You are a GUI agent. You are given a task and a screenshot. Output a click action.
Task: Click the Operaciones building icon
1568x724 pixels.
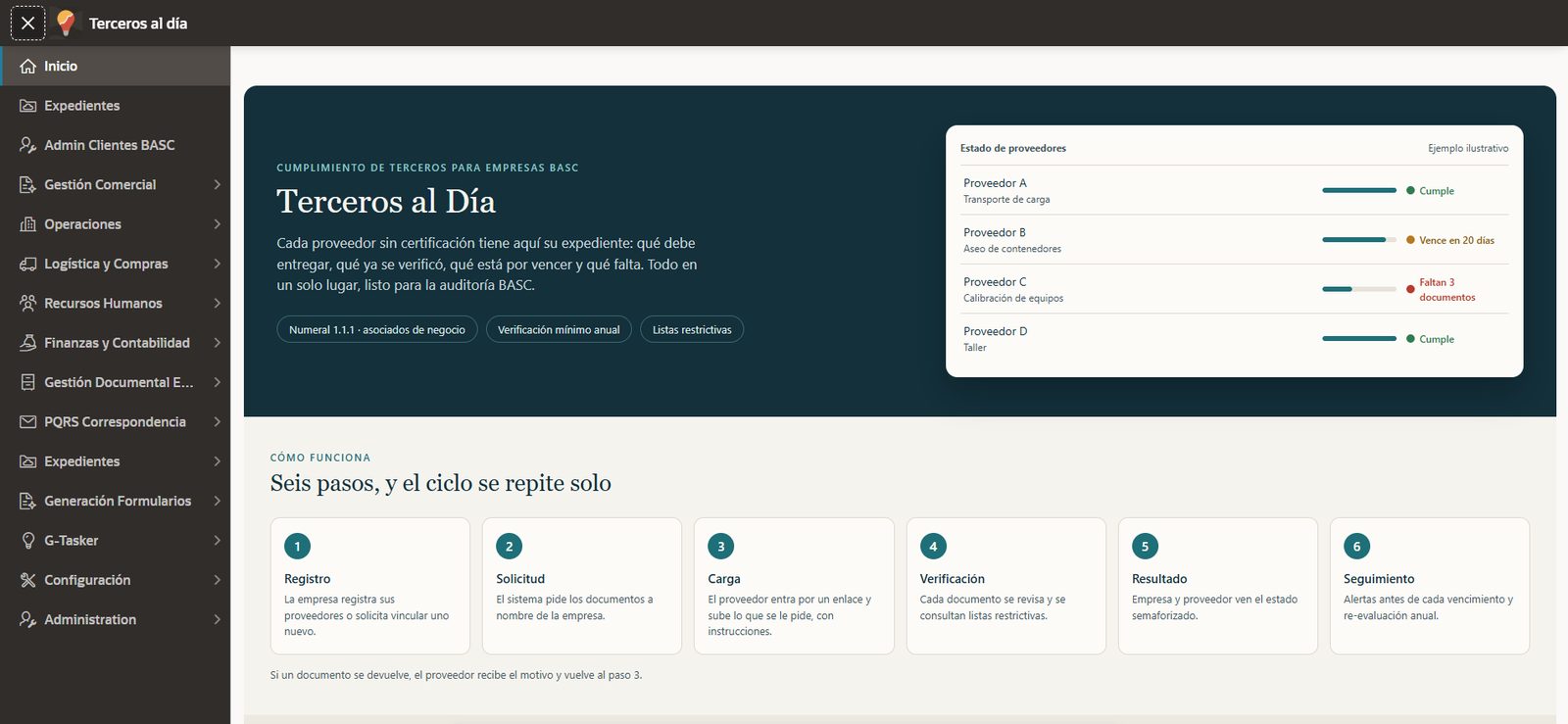[x=28, y=224]
